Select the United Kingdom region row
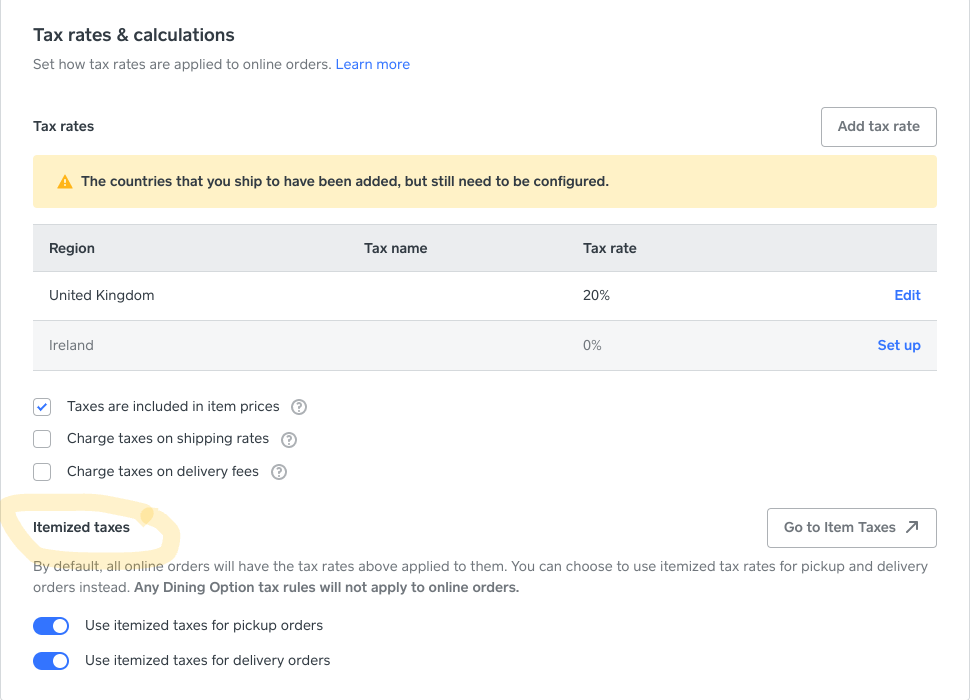The height and width of the screenshot is (700, 978). [x=102, y=295]
